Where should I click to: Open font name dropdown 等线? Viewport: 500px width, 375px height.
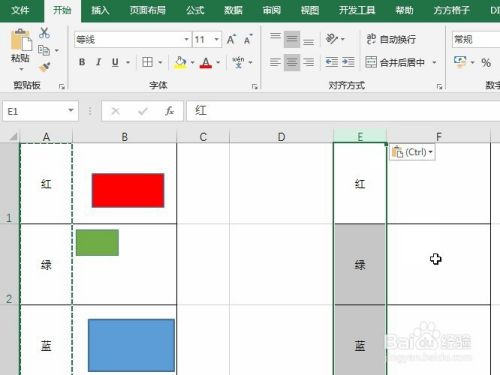coord(186,40)
